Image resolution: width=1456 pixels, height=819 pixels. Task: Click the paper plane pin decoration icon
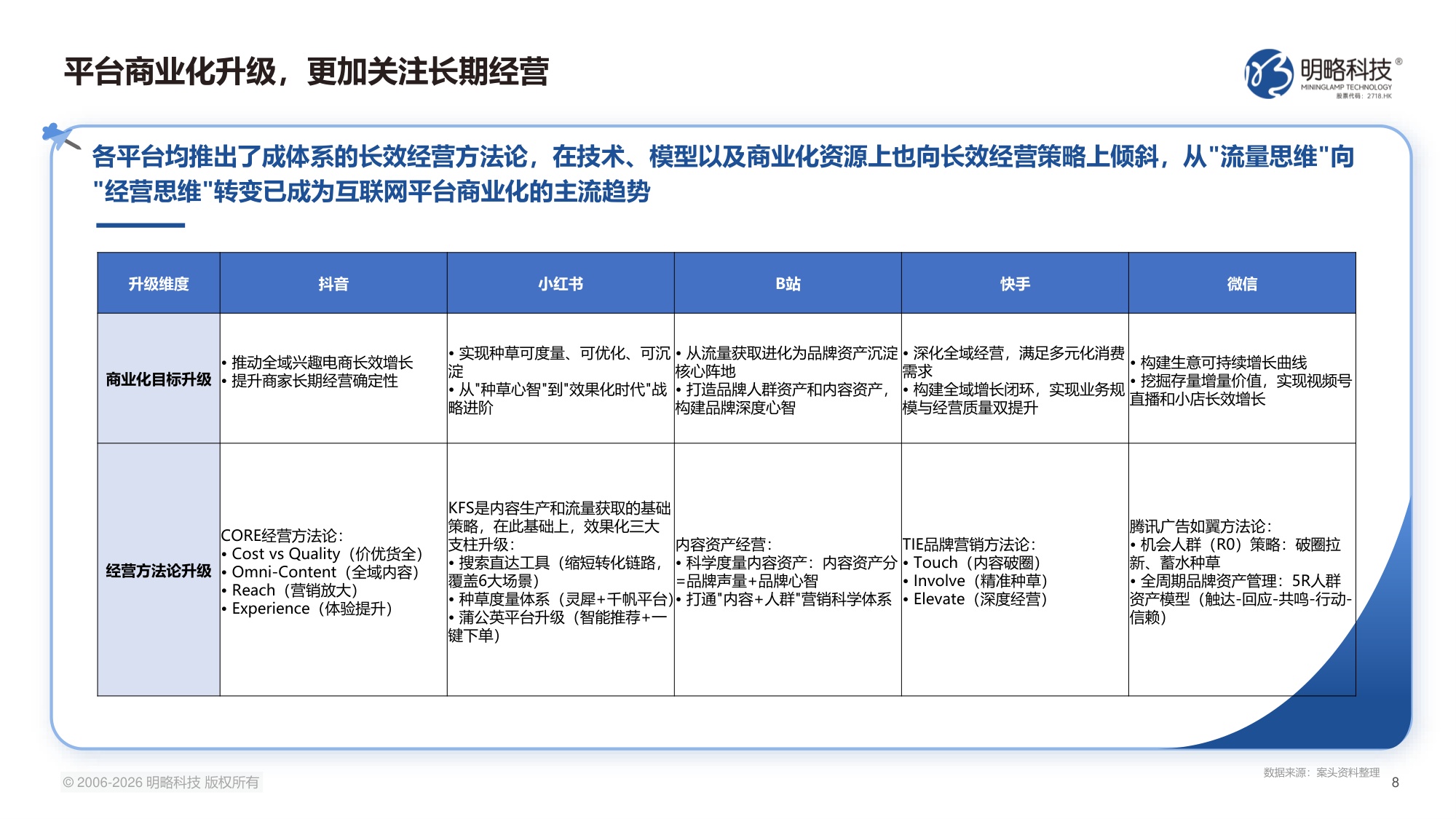coord(61,136)
